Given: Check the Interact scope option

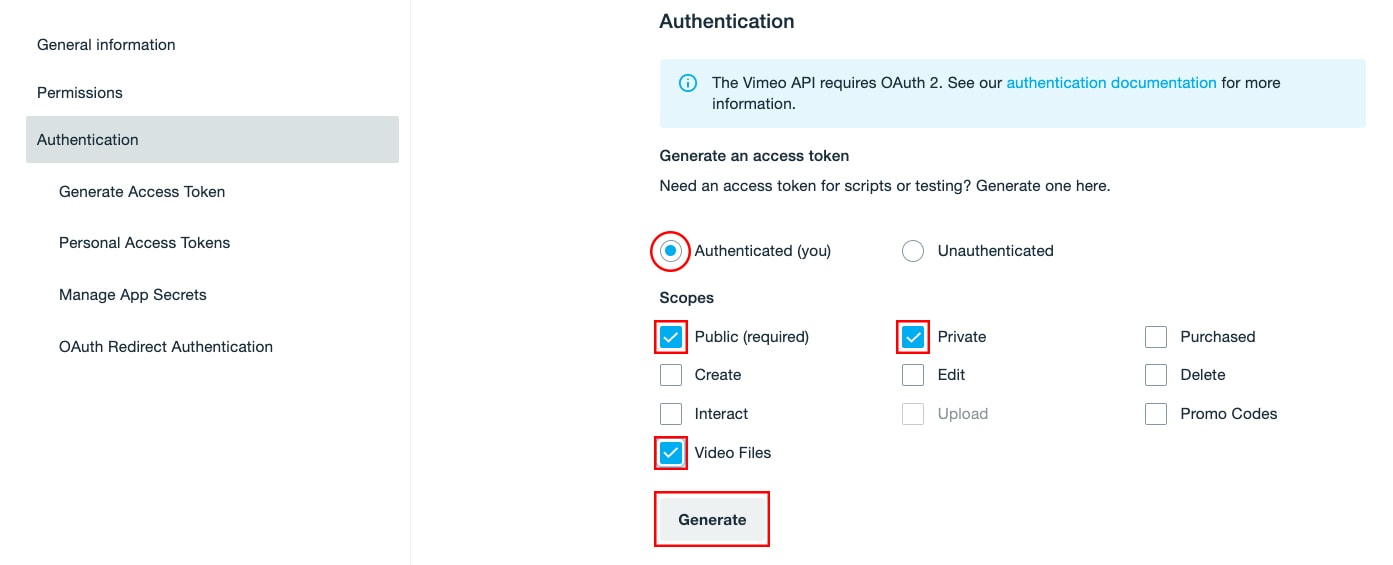Looking at the screenshot, I should coord(671,414).
